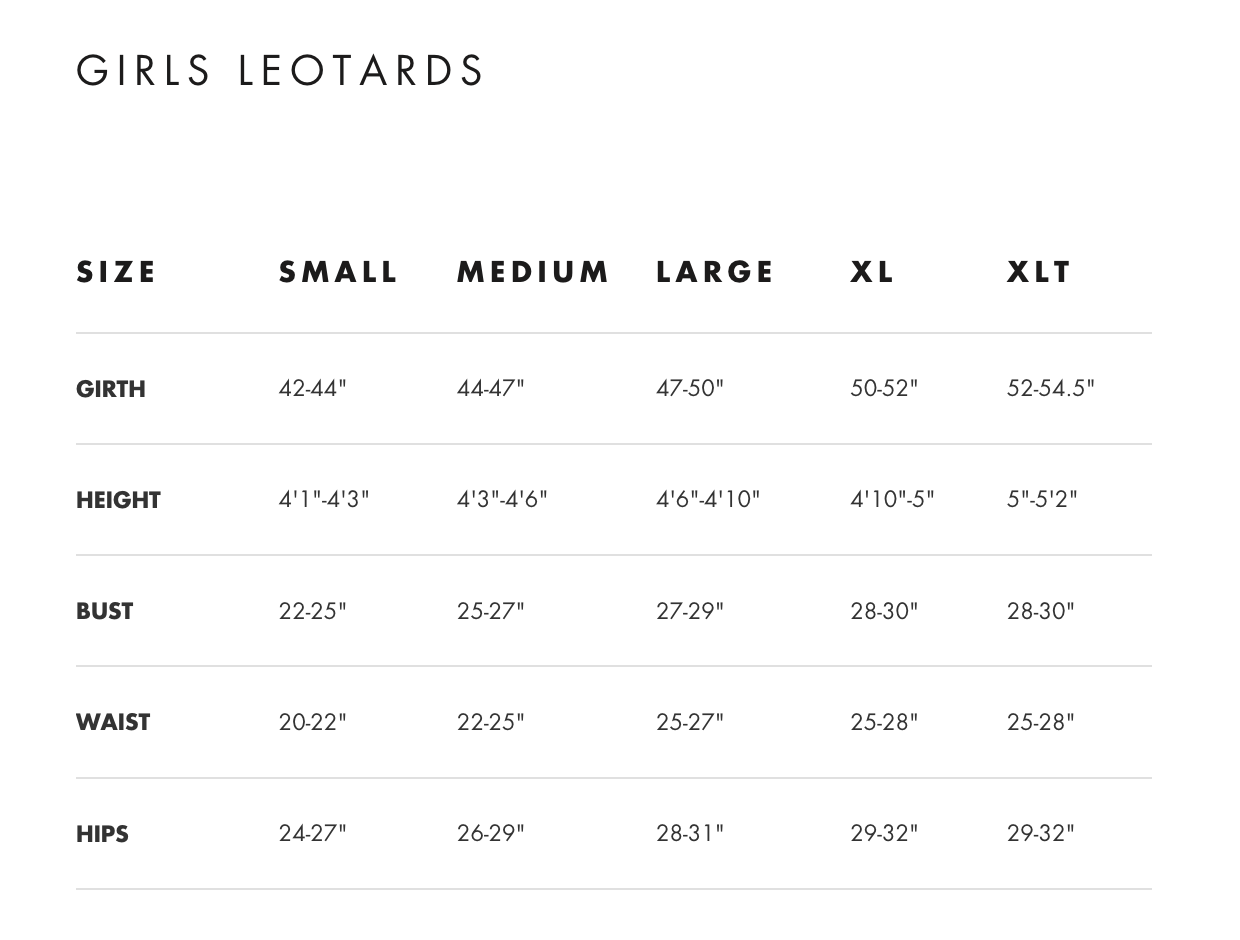Viewport: 1240px width, 940px height.
Task: Click the 4'3"-4'6" height cell
Action: point(502,498)
